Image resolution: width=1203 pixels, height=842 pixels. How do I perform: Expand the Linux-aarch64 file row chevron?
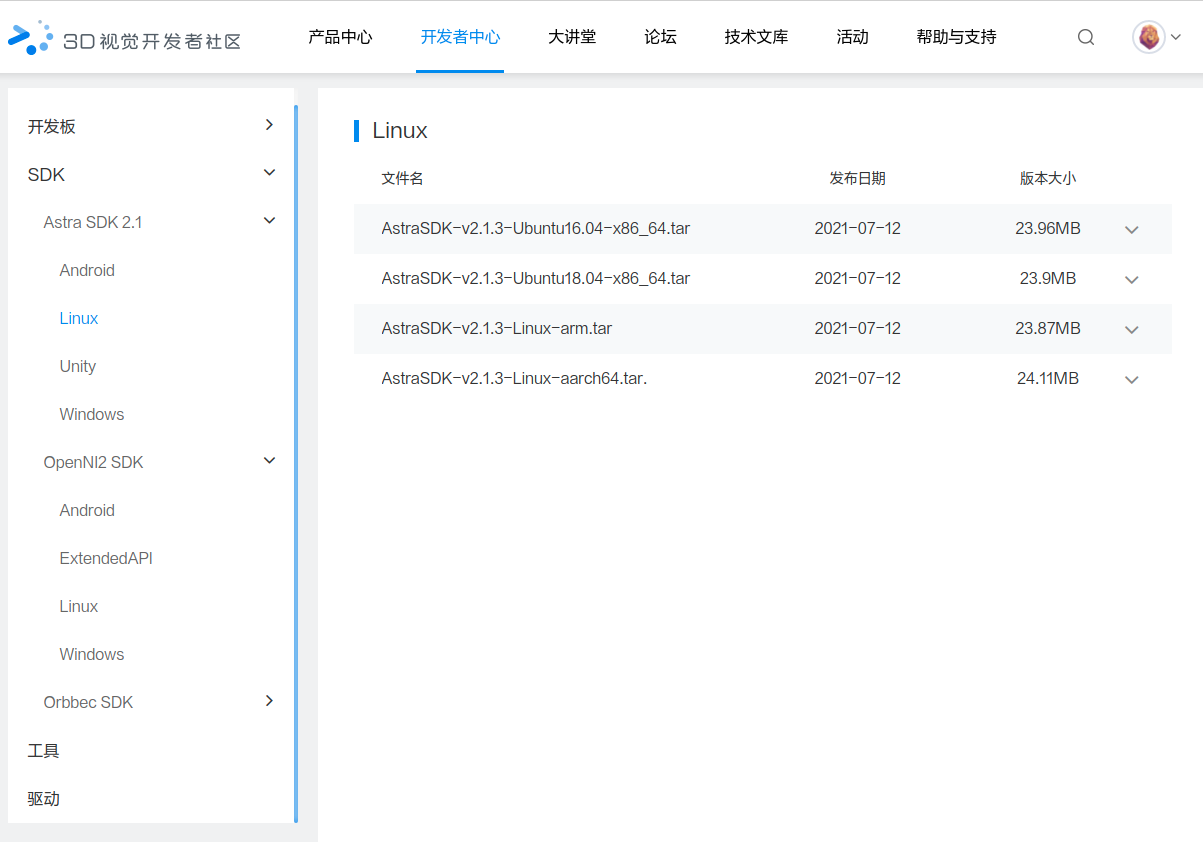(1132, 379)
